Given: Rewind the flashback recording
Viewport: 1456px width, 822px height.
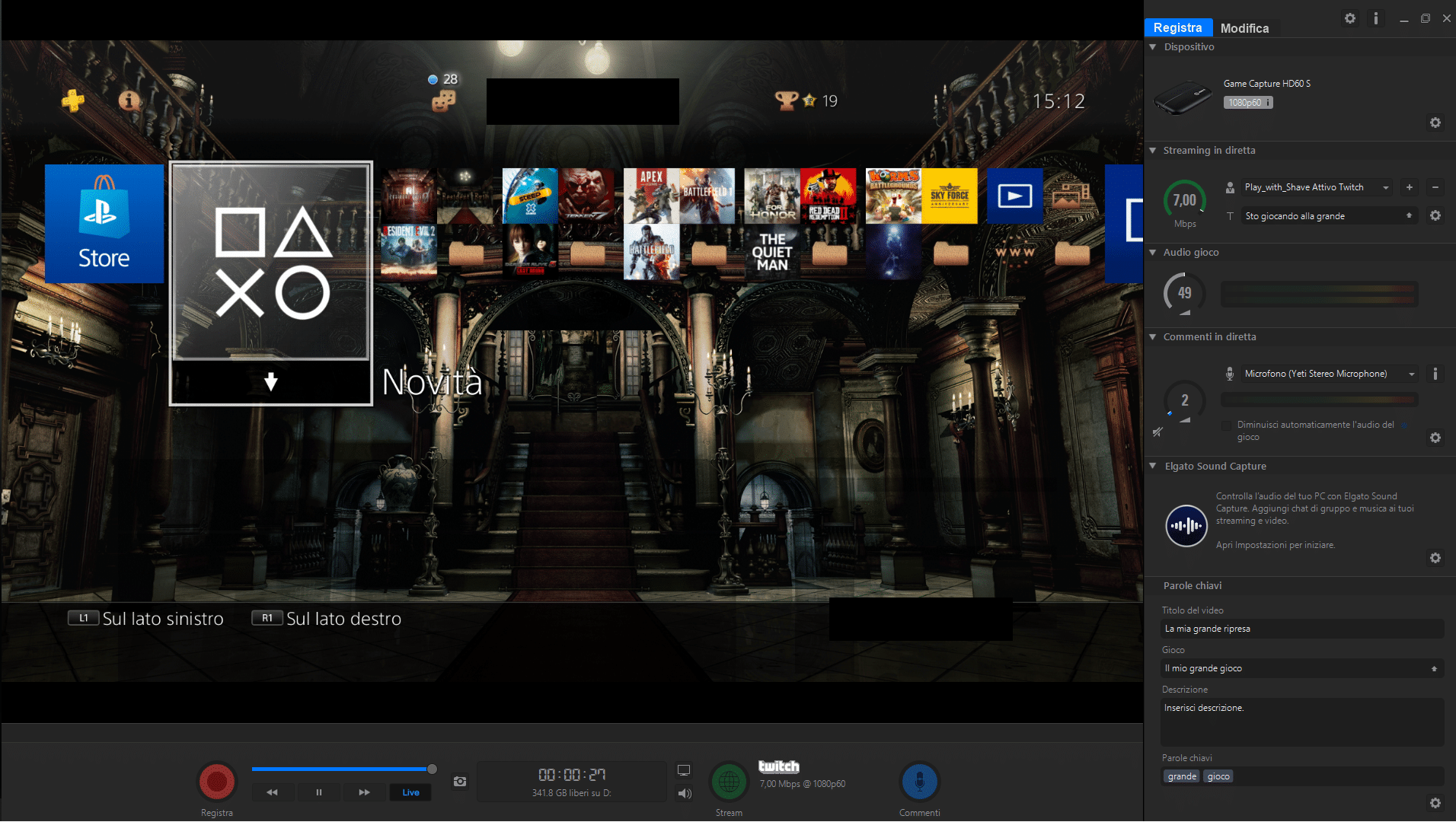Looking at the screenshot, I should [x=272, y=792].
